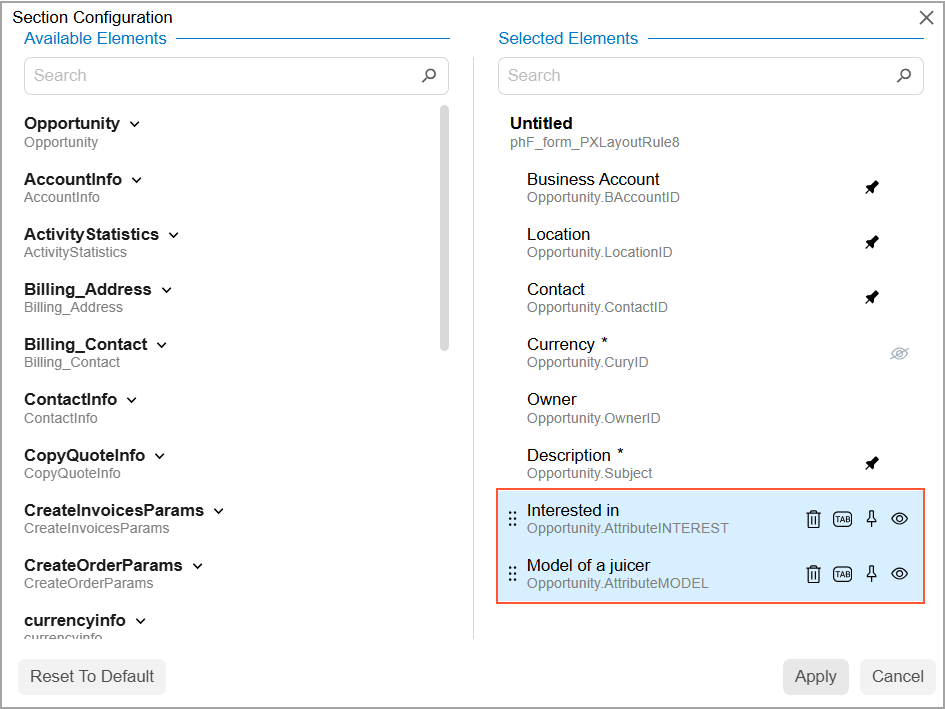Show the hidden Currency field
This screenshot has width=945, height=709.
[x=900, y=353]
